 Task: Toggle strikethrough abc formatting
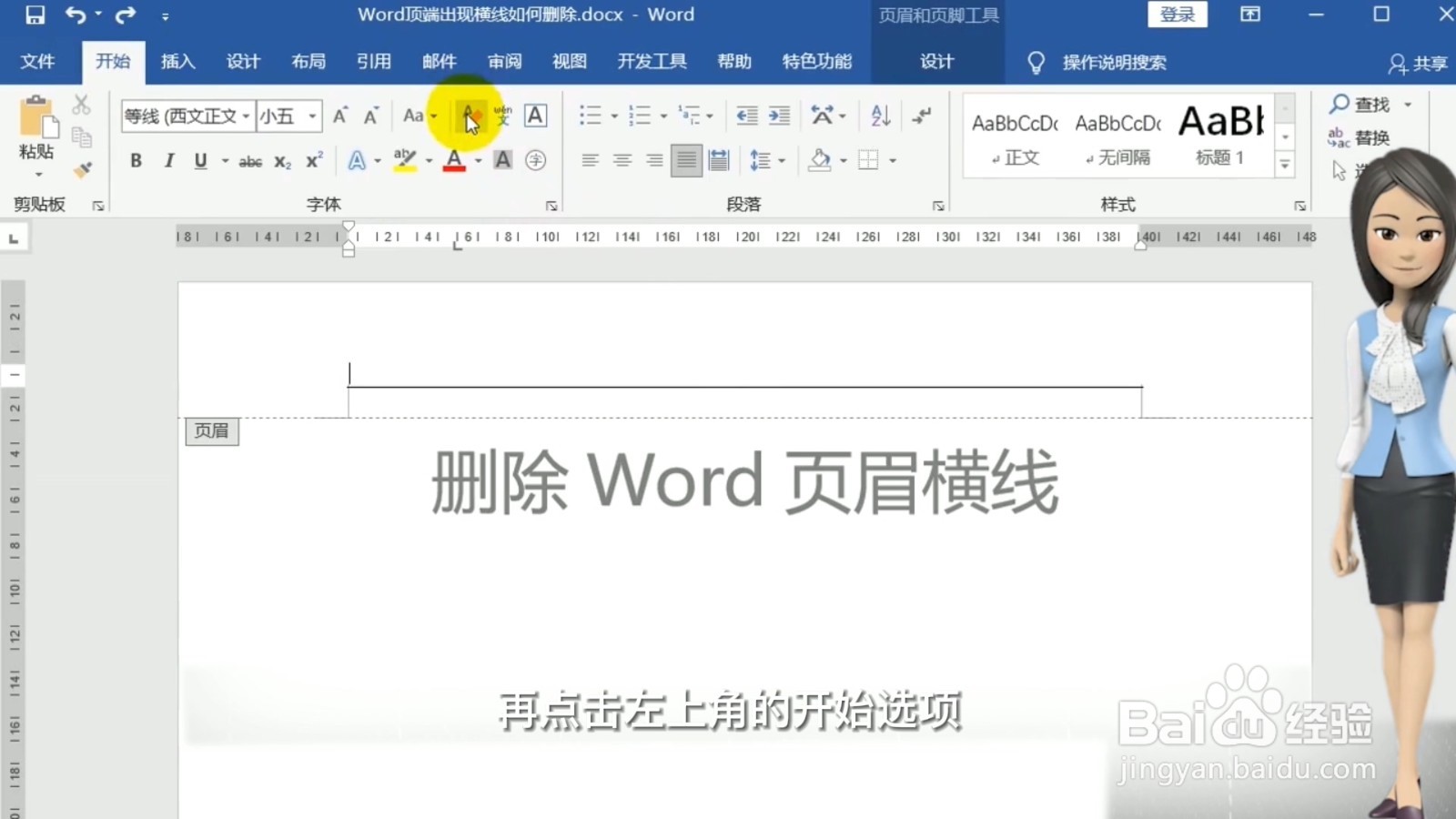click(x=250, y=161)
